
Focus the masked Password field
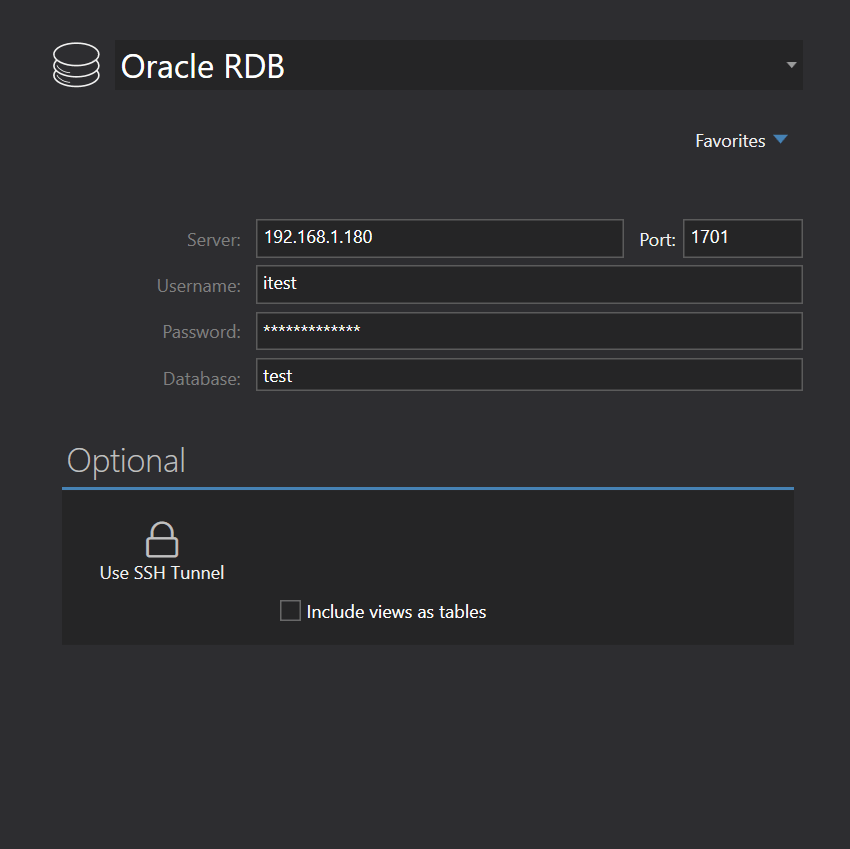click(x=529, y=330)
